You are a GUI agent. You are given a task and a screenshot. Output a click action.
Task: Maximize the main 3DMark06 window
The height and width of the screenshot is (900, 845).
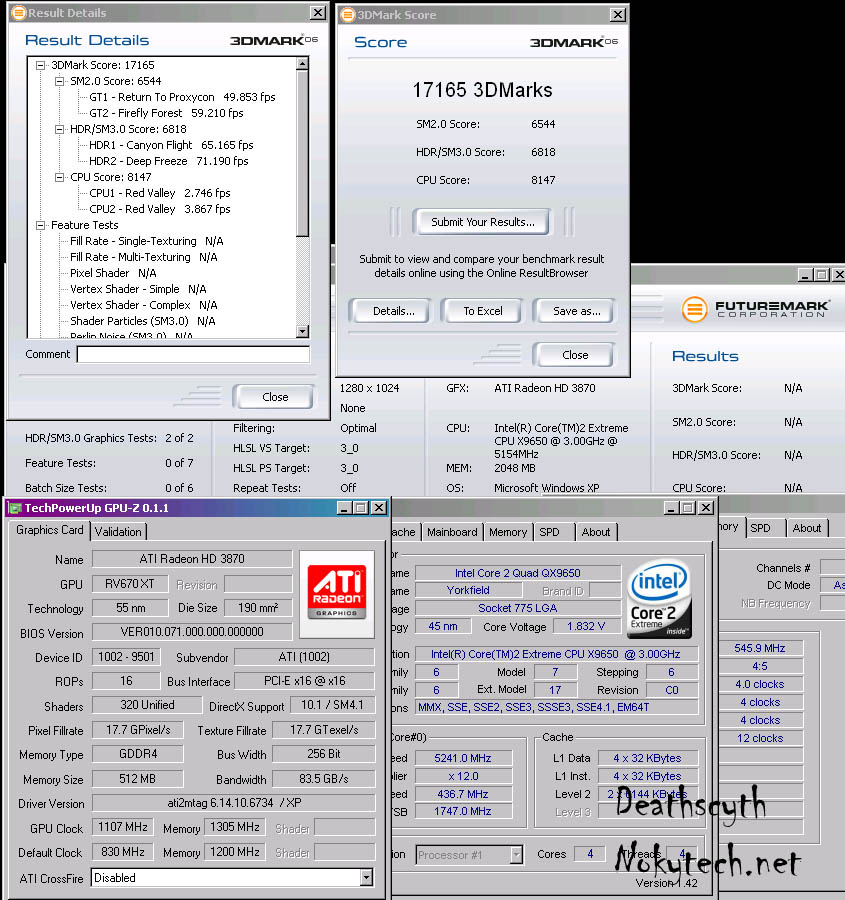point(822,275)
